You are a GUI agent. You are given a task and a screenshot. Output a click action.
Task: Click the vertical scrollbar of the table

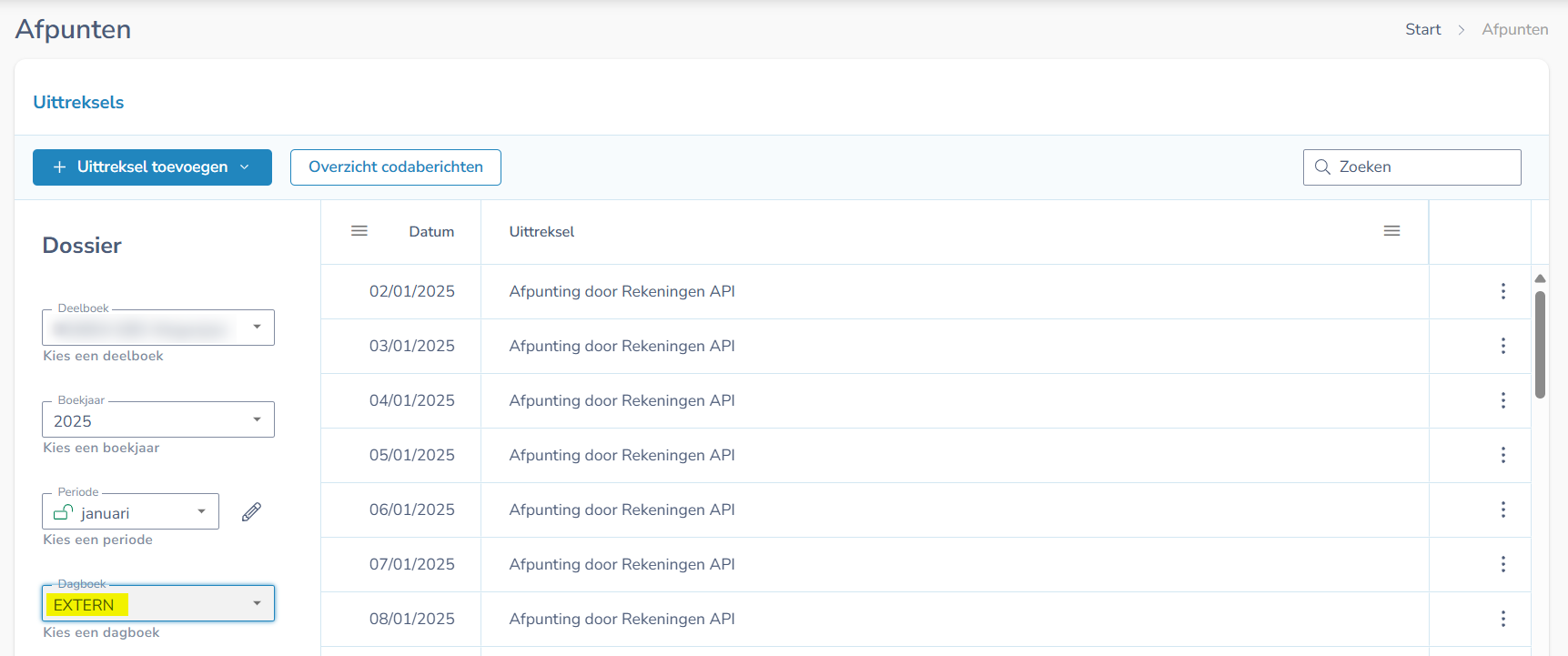[1540, 346]
